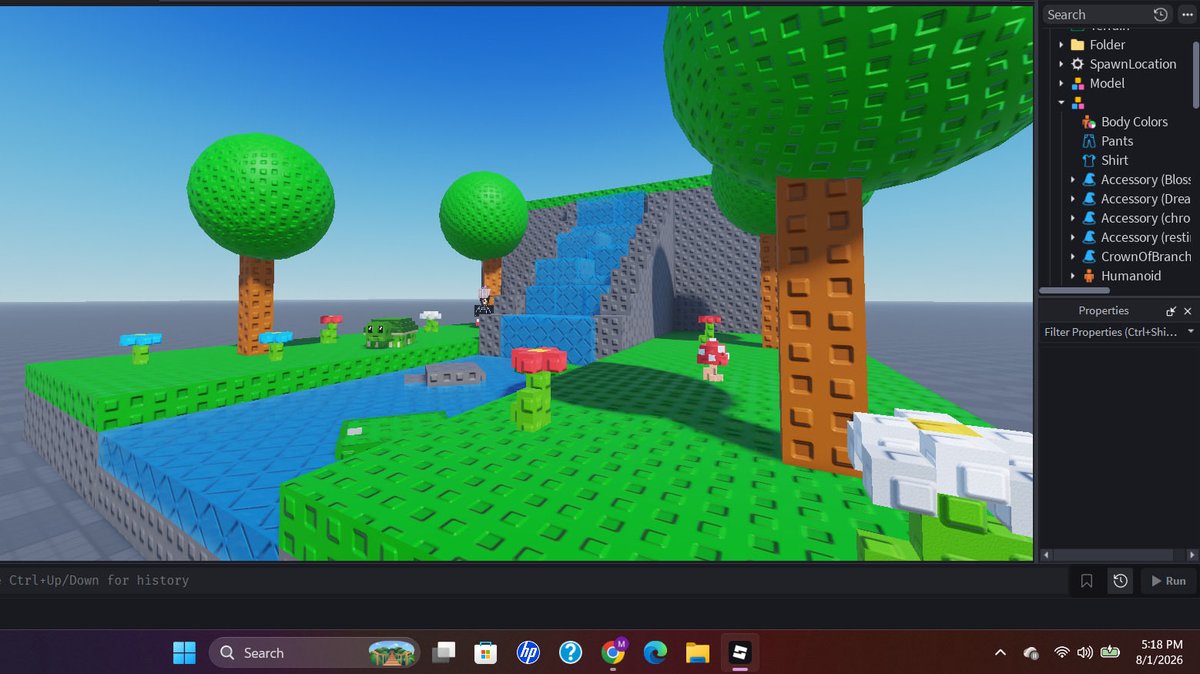
Task: Click the Shirt icon in Explorer
Action: click(x=1089, y=160)
